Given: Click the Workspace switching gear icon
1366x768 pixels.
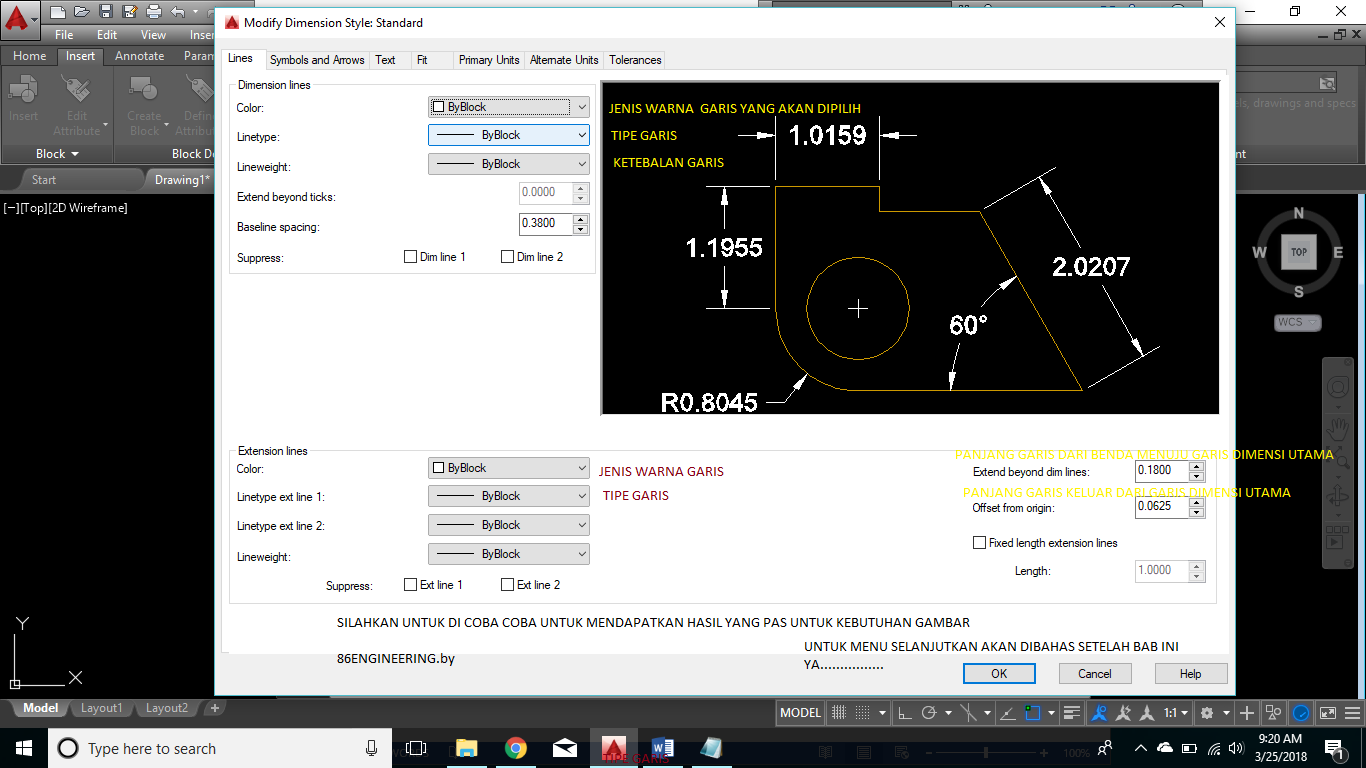Looking at the screenshot, I should coord(1207,713).
